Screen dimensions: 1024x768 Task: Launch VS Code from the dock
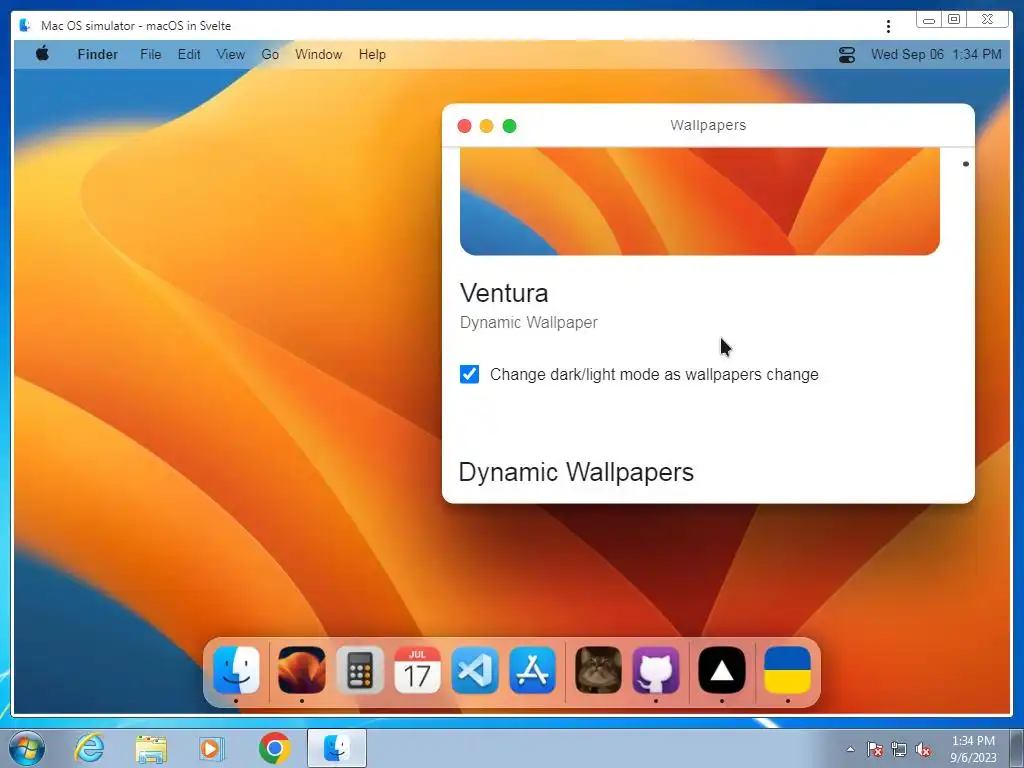(x=475, y=670)
